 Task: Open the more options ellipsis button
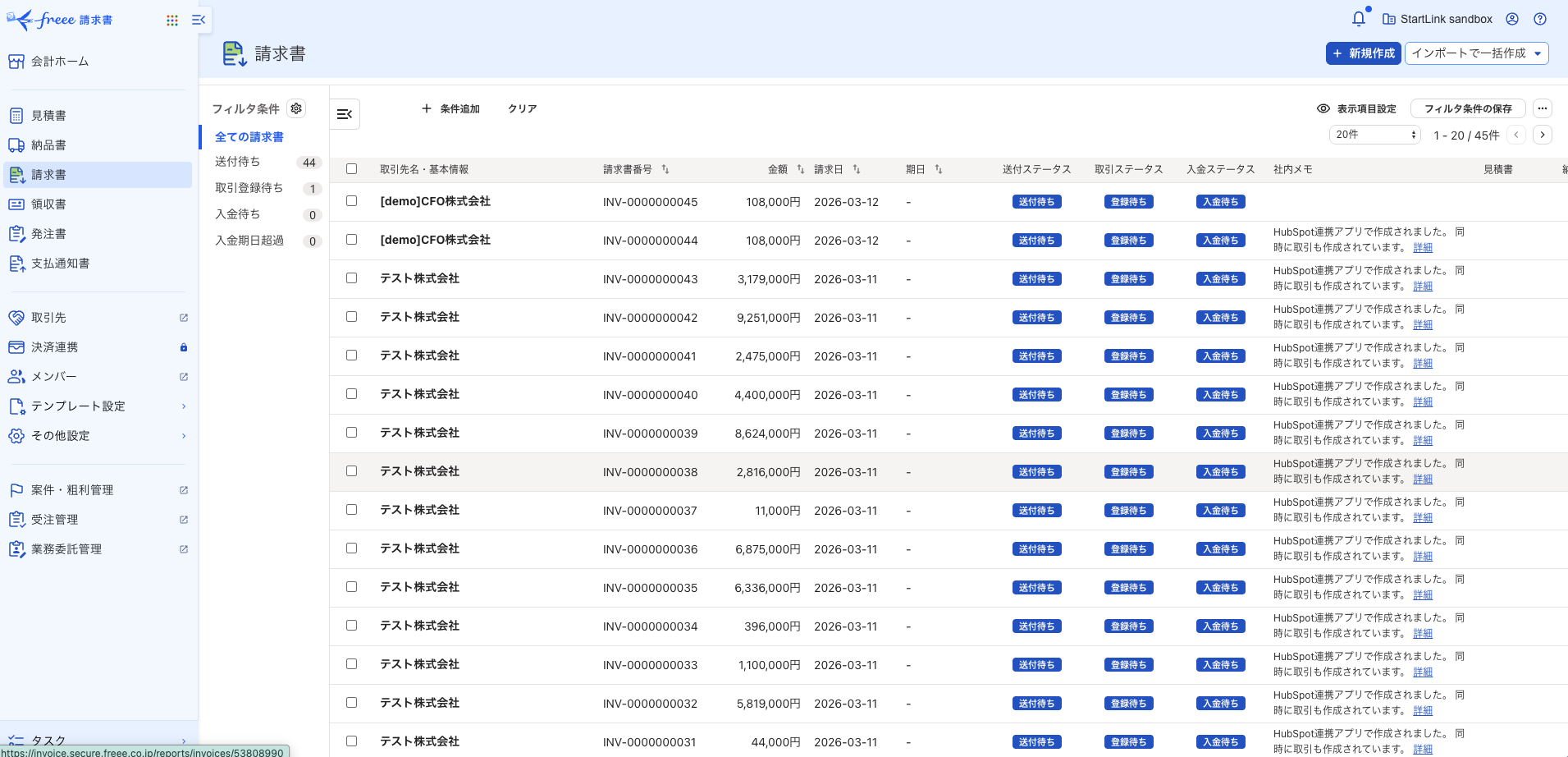(1543, 108)
